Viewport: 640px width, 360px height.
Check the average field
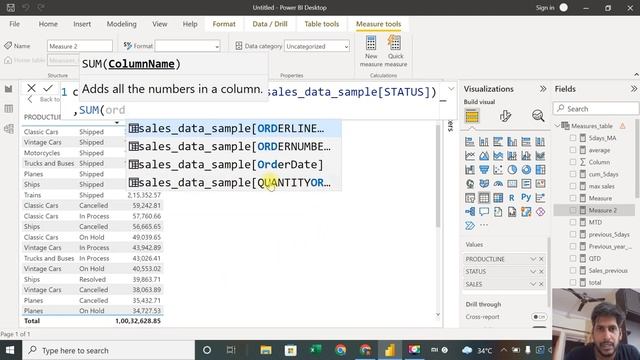pos(573,150)
